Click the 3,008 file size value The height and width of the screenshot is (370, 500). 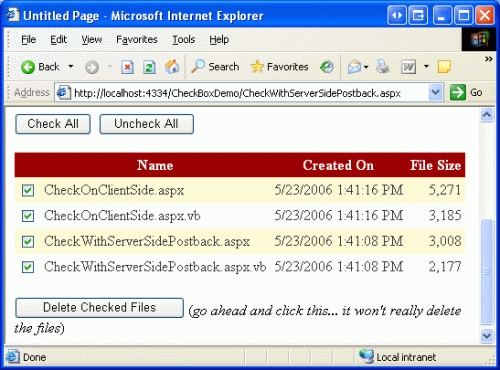point(445,241)
